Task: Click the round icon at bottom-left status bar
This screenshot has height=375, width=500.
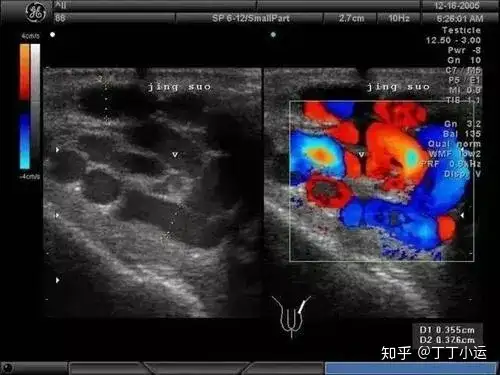Action: click(7, 368)
